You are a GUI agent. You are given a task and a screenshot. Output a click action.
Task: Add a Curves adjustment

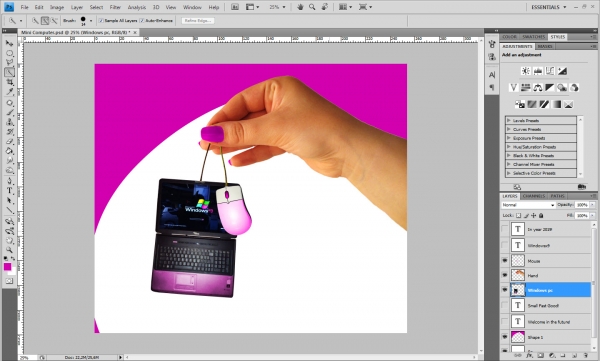click(x=550, y=71)
